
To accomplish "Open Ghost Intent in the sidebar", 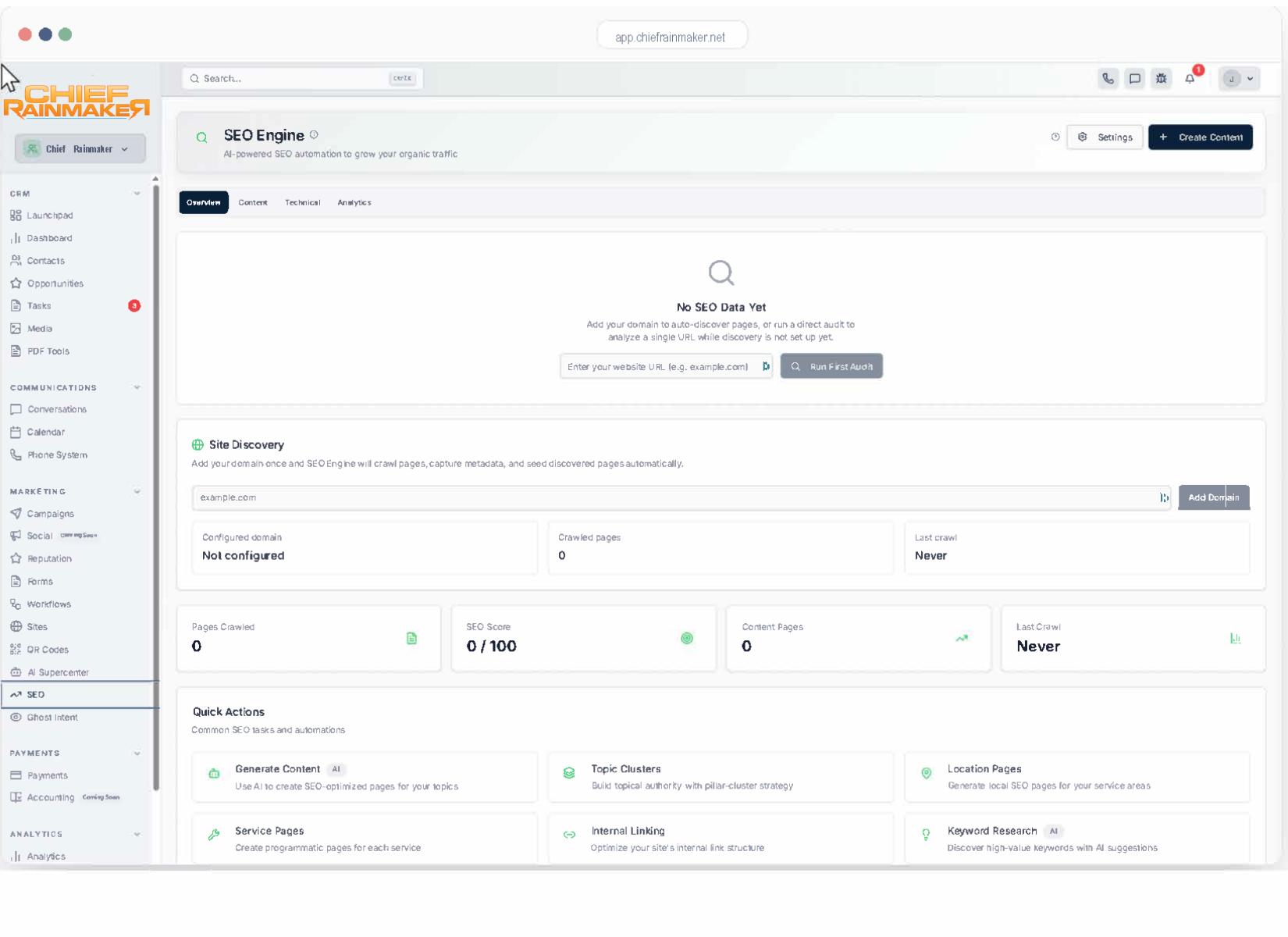I will (x=52, y=718).
